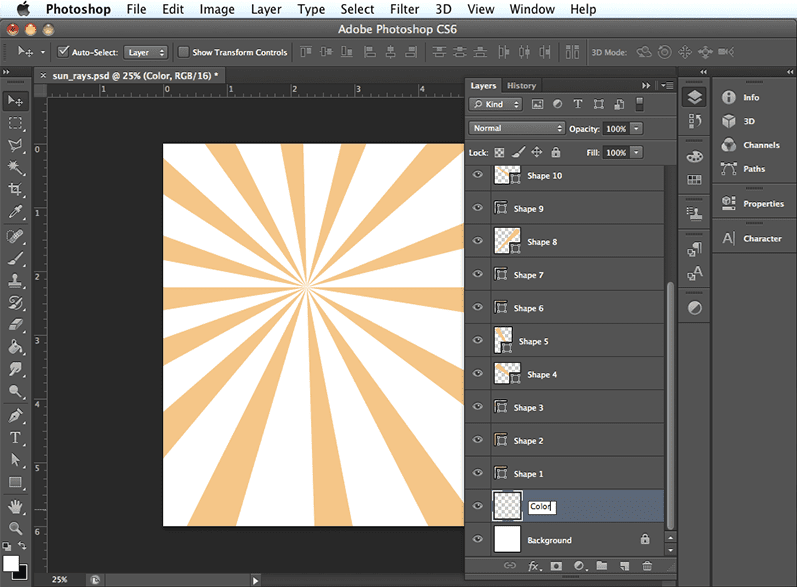Viewport: 797px width, 587px height.
Task: Select the sun_rays.psd document tab
Action: 135,76
